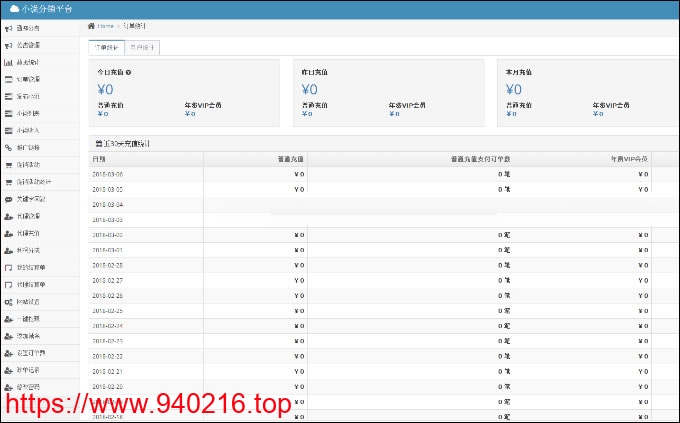Open 数据统计 via the bar chart icon
This screenshot has height=423, width=680.
click(x=8, y=62)
